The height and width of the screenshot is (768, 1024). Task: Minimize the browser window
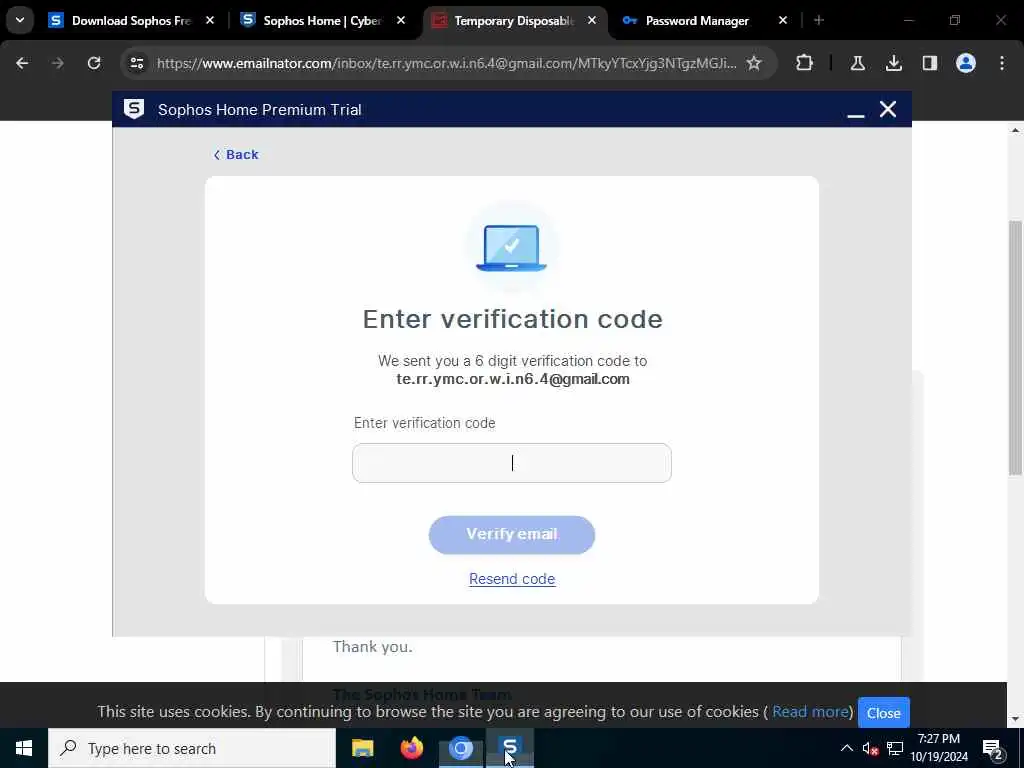tap(908, 21)
